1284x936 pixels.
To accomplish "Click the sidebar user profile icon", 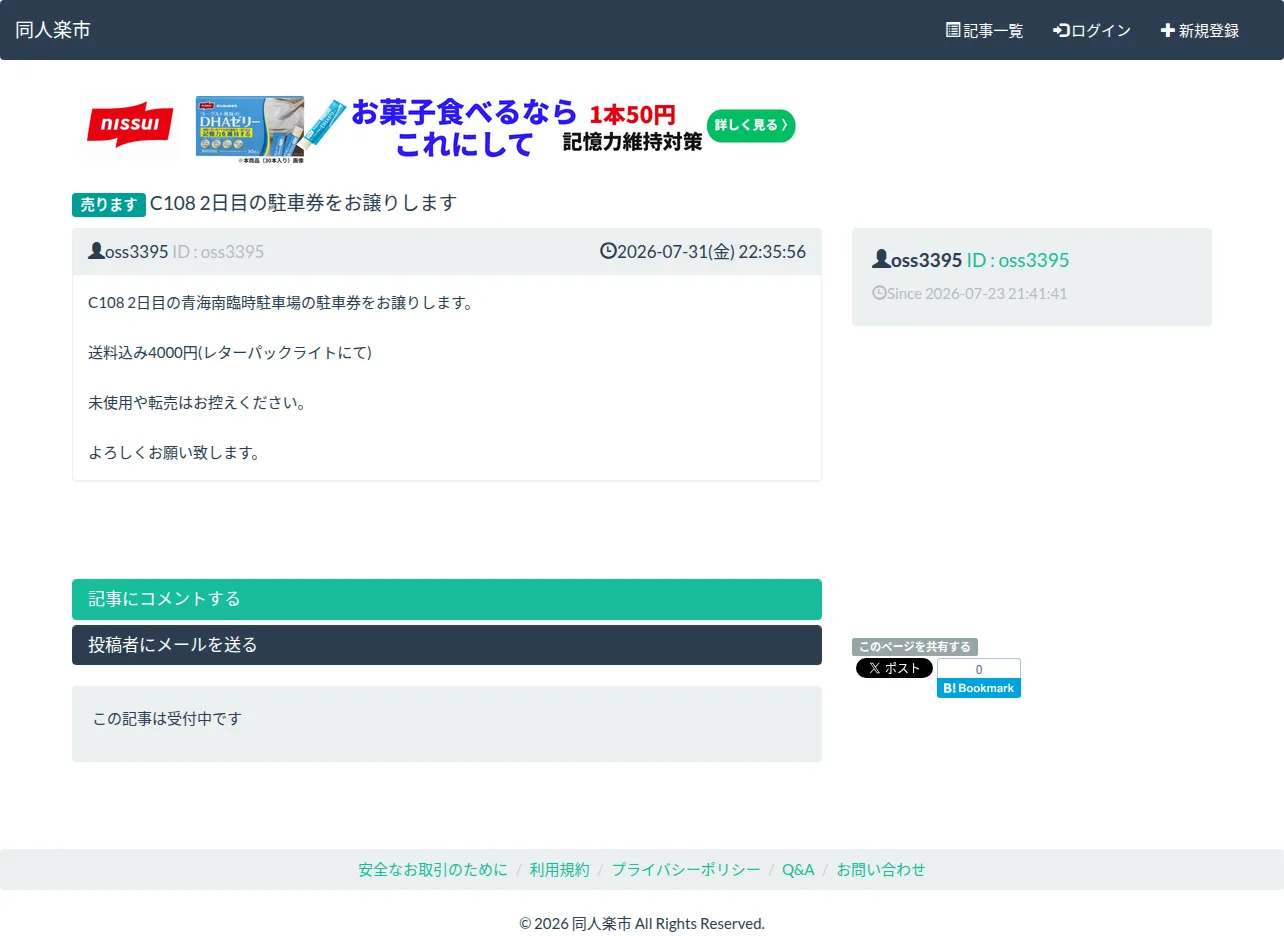I will (881, 258).
